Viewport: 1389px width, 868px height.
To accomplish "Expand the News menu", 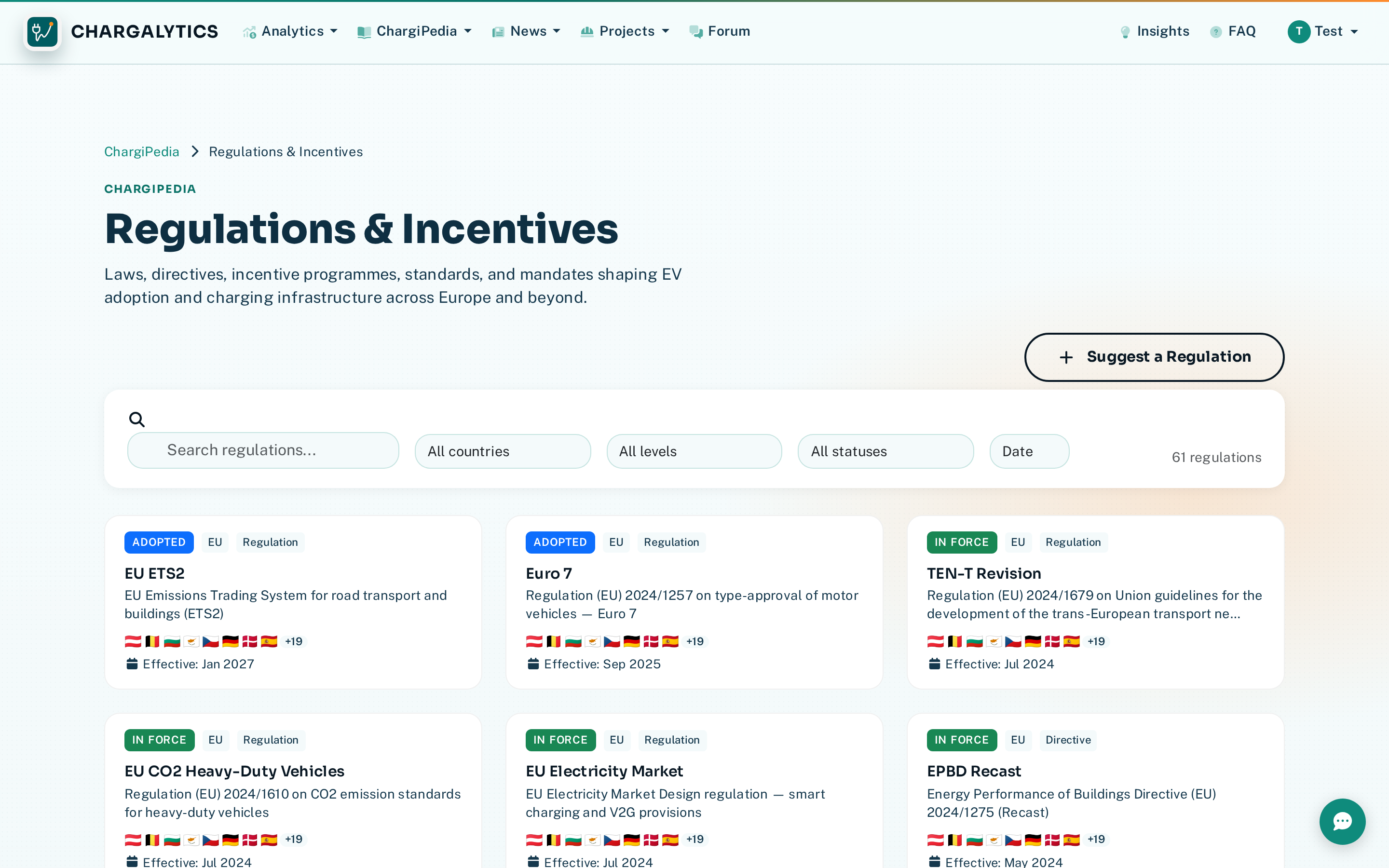I will 526,31.
